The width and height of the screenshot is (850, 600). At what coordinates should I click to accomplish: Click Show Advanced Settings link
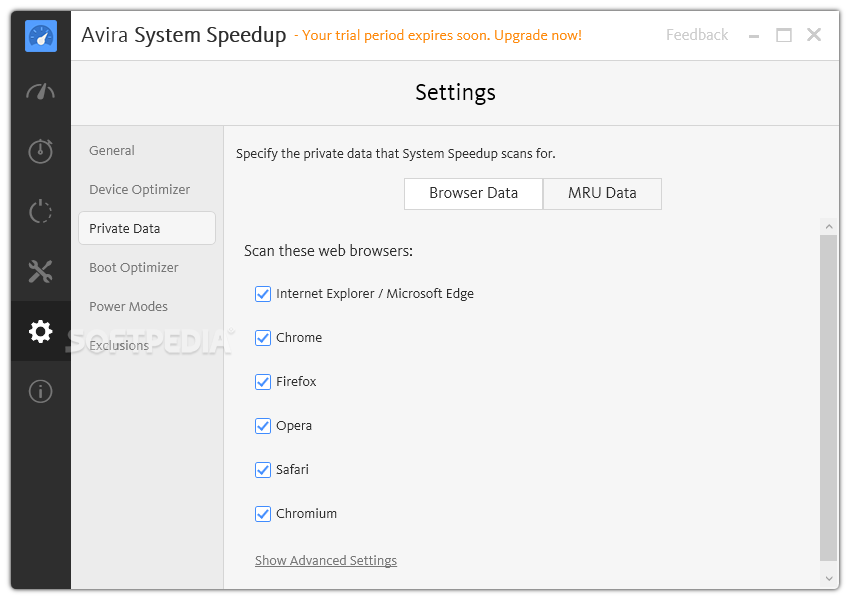326,560
